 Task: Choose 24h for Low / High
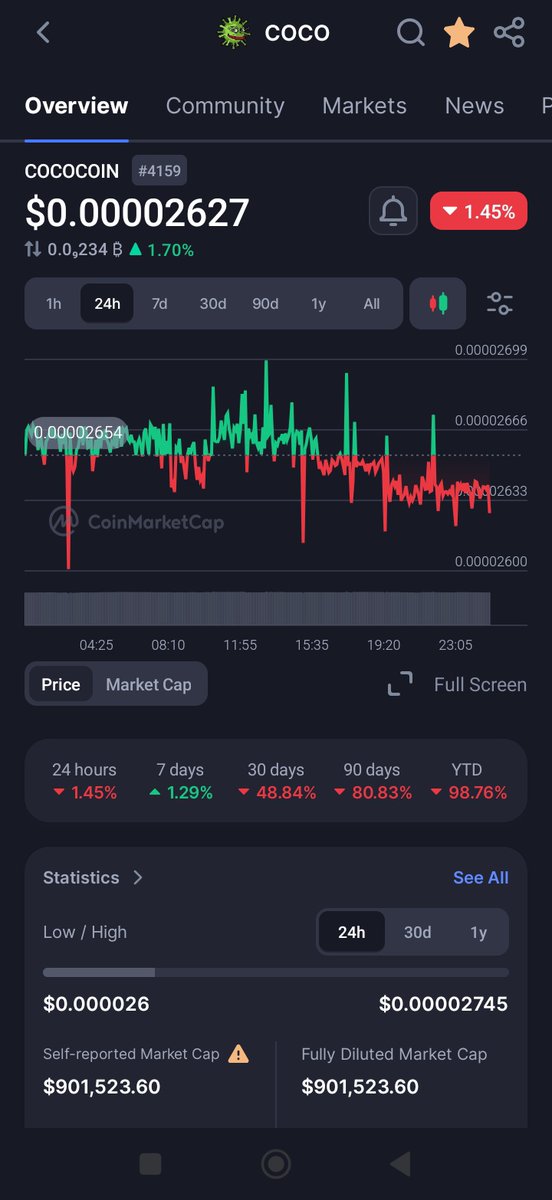352,932
